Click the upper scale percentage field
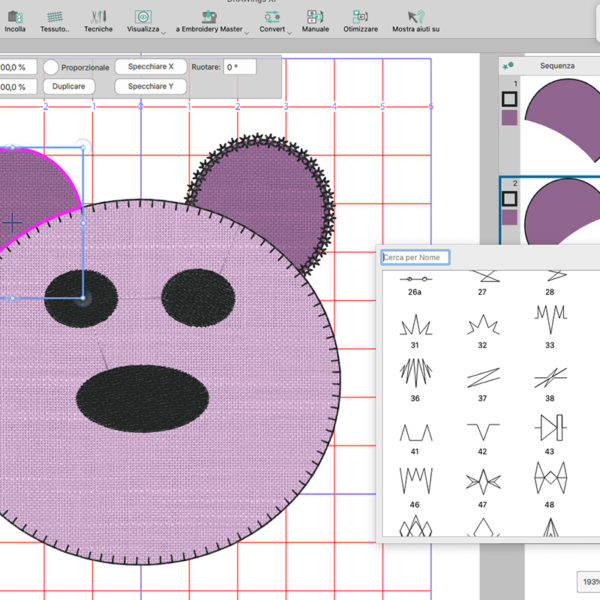The image size is (600, 600). 18,67
